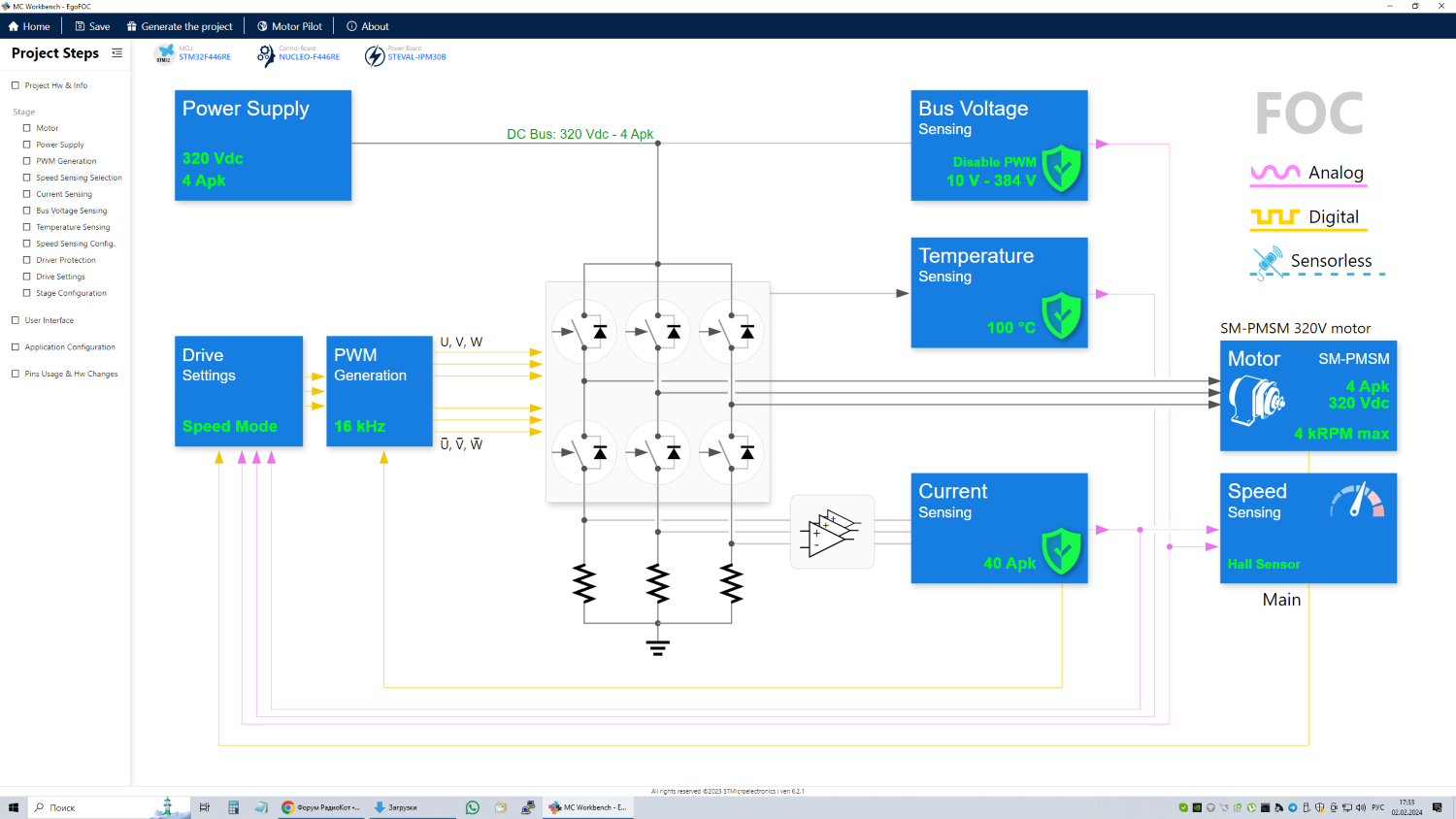This screenshot has width=1456, height=819.
Task: Open the Bus Voltage Sensing block
Action: (x=999, y=146)
